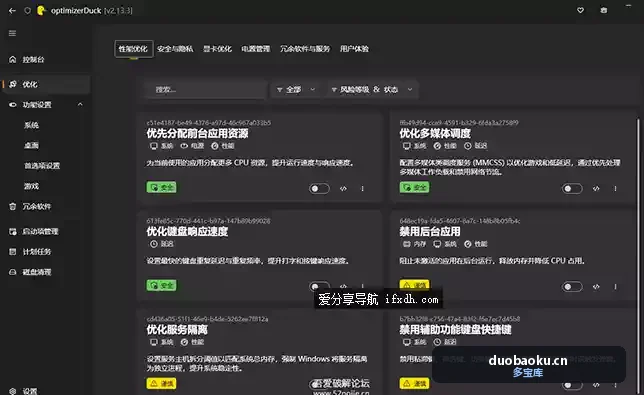Image resolution: width=644 pixels, height=395 pixels.
Task: Open 系统 under 功能设置
Action: [x=31, y=125]
